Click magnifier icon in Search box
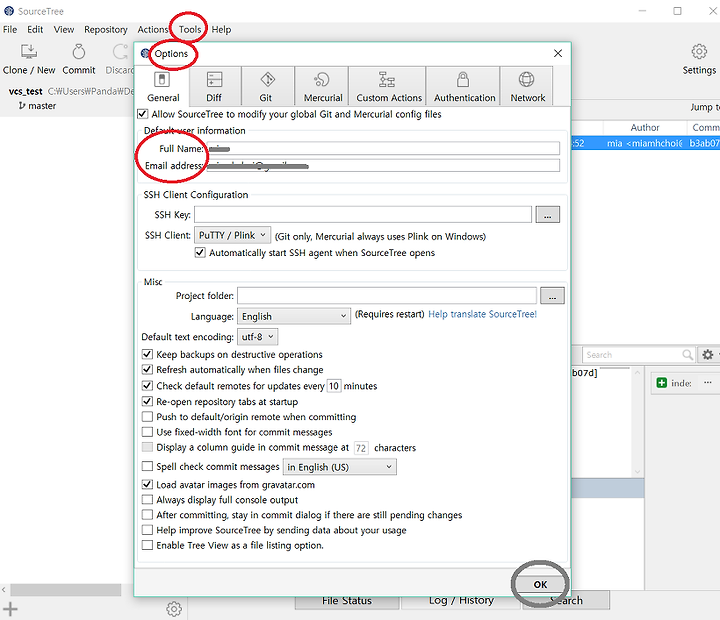Image resolution: width=720 pixels, height=620 pixels. click(x=687, y=355)
